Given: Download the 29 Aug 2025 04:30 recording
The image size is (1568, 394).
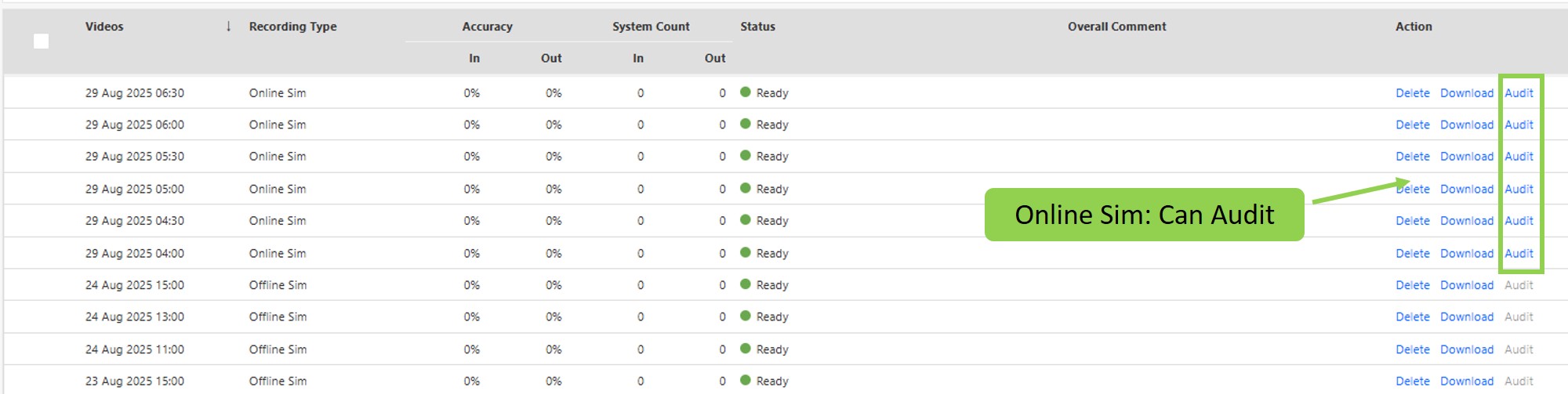Looking at the screenshot, I should click(1466, 221).
